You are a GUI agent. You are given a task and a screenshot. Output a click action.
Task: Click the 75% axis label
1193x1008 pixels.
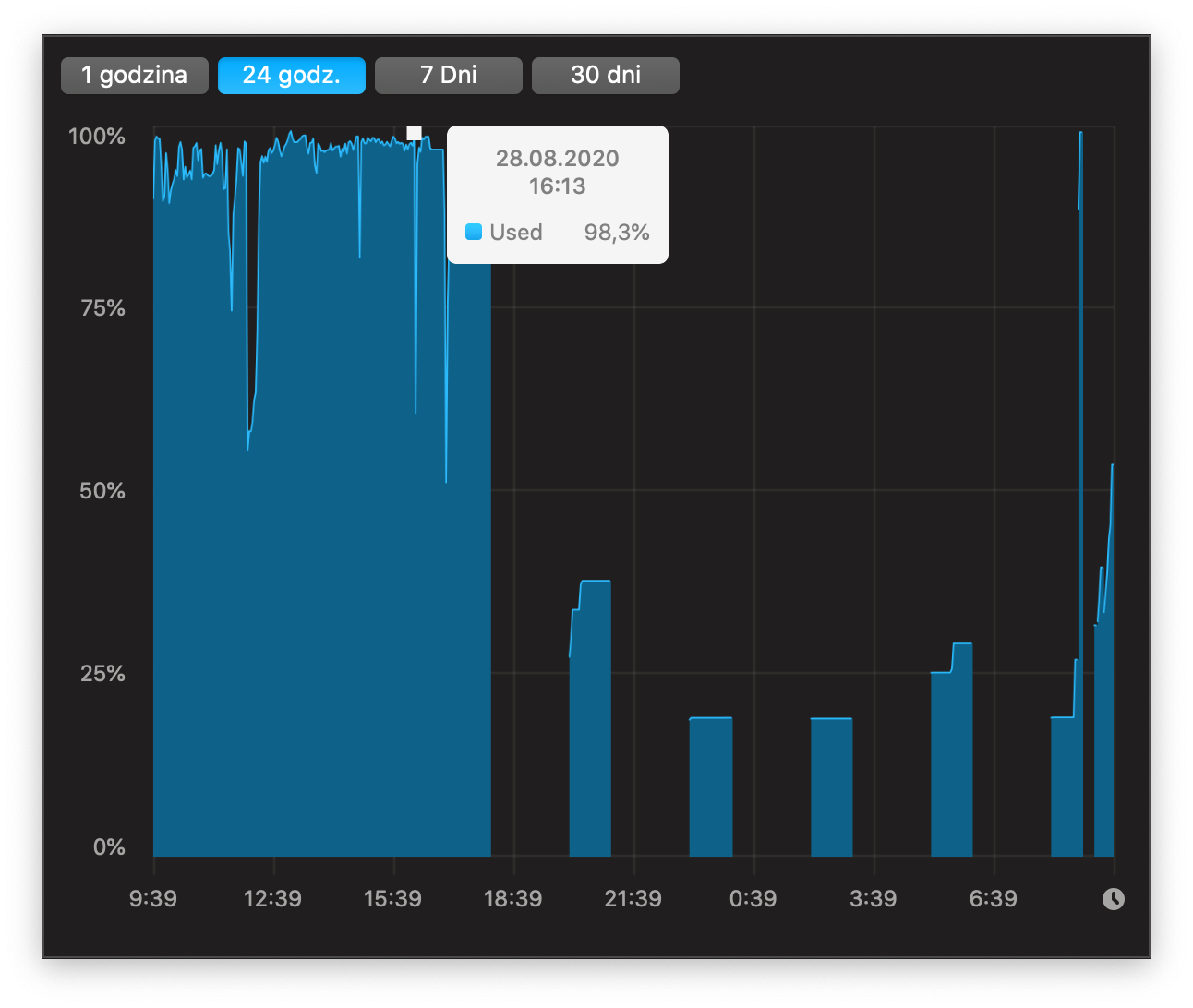(102, 308)
